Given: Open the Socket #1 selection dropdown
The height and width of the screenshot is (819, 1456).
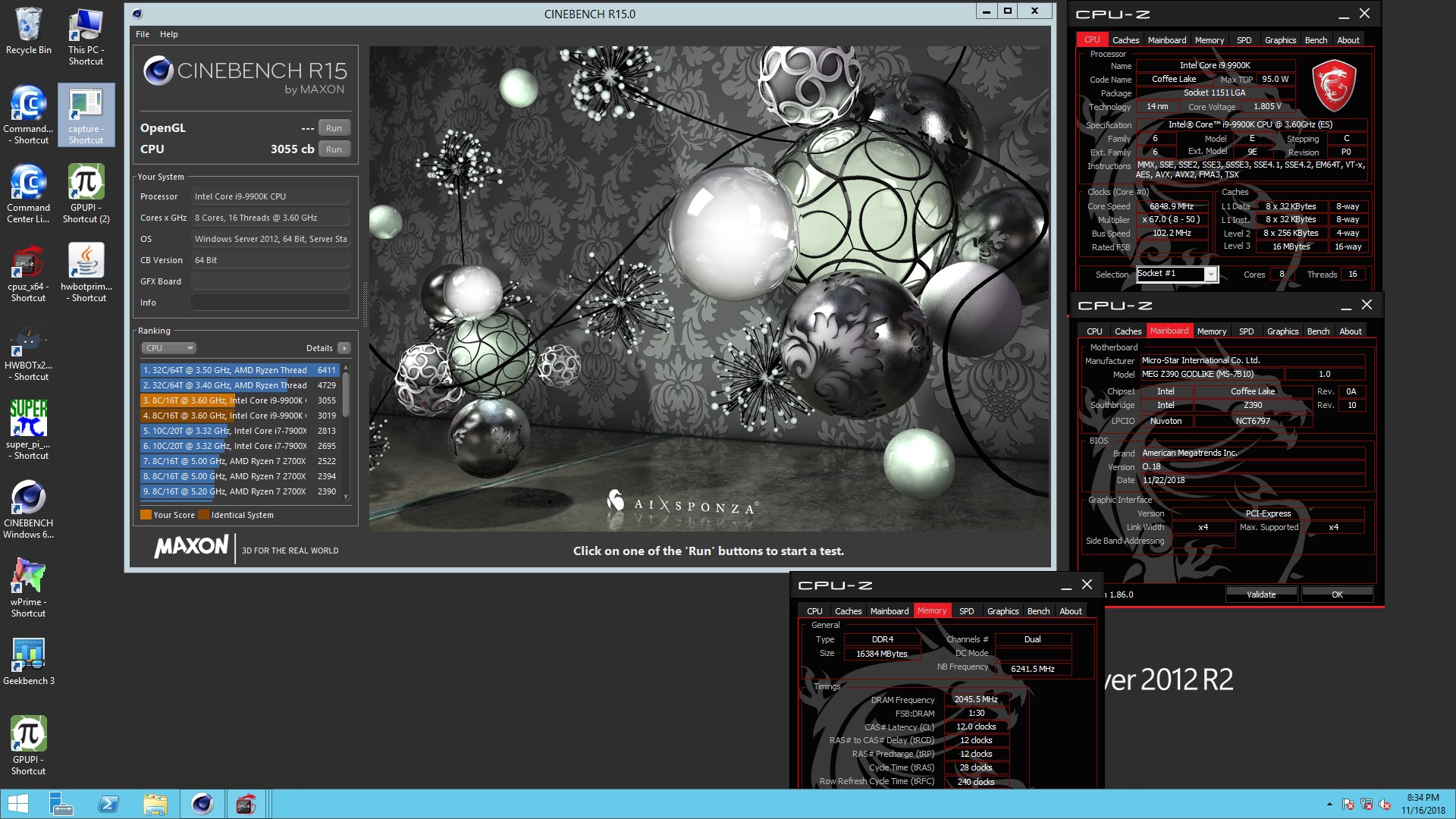Looking at the screenshot, I should click(1211, 275).
